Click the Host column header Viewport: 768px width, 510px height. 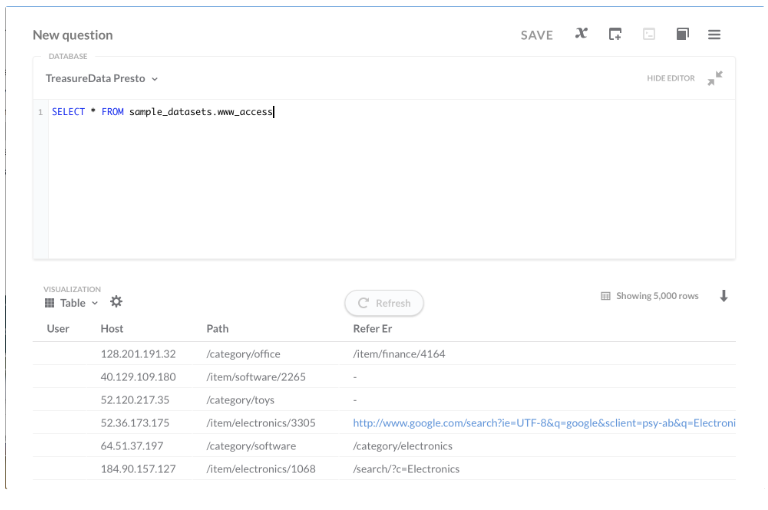click(112, 329)
